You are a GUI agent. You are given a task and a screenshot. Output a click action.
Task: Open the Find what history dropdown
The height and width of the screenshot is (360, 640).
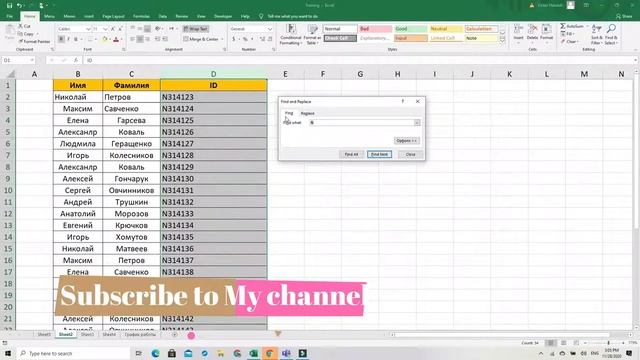point(417,122)
